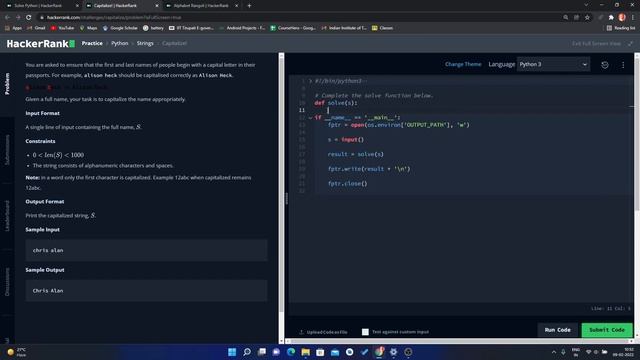This screenshot has width=640, height=360.
Task: Open the Gmail bookmark
Action: (x=36, y=28)
